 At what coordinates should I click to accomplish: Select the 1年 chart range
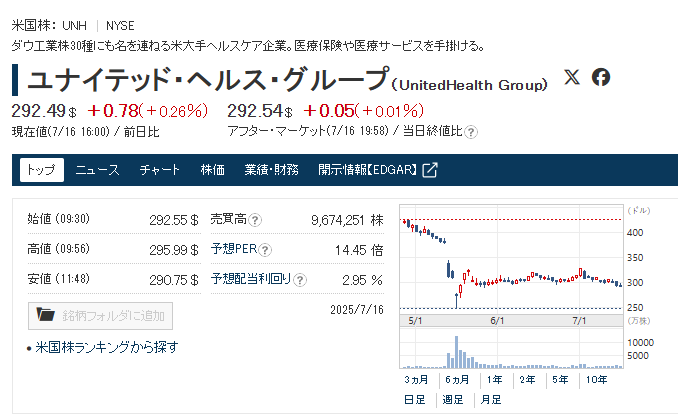[x=494, y=380]
